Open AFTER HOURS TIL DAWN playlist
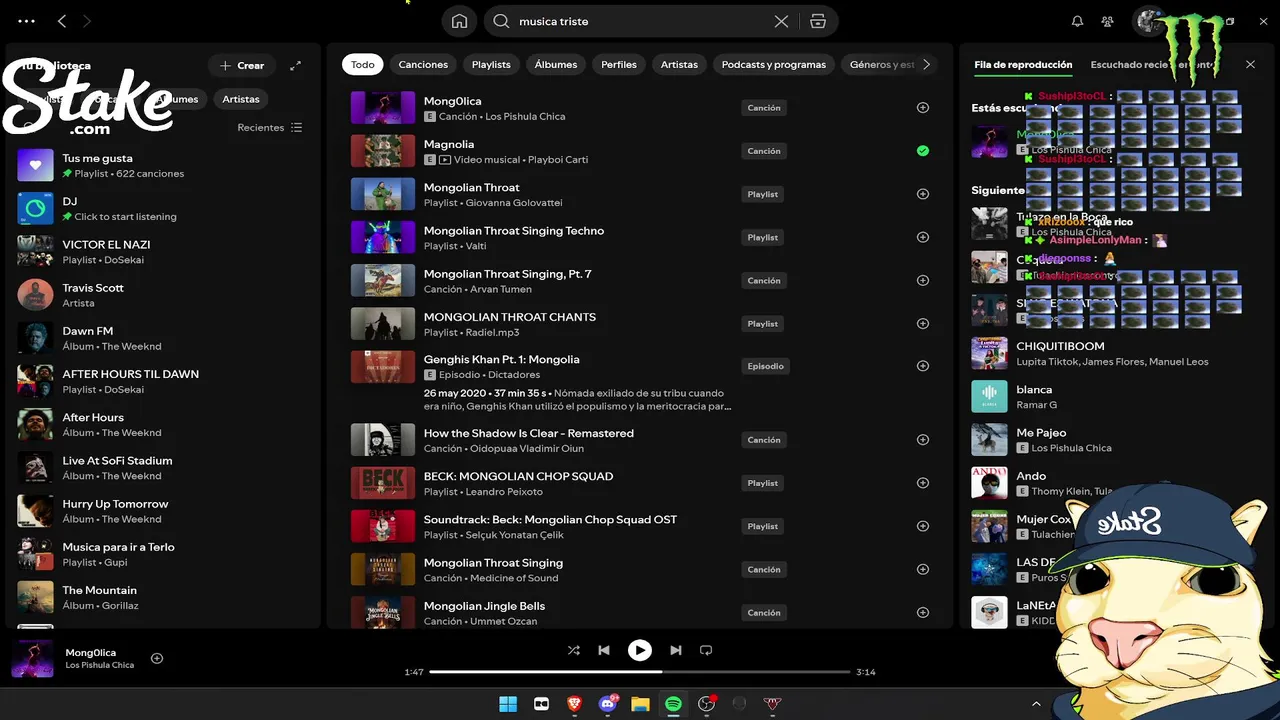Viewport: 1280px width, 720px height. [165, 381]
